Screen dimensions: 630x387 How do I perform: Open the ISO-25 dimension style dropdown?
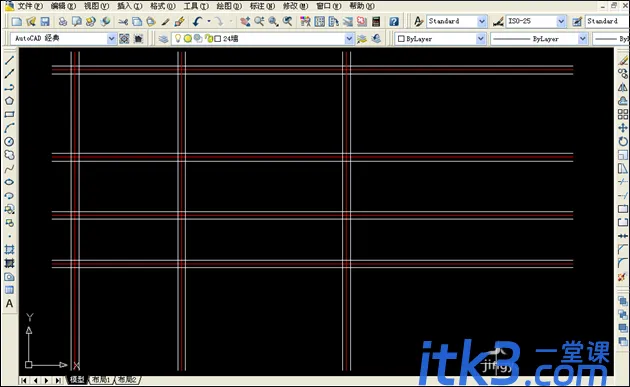tap(561, 21)
